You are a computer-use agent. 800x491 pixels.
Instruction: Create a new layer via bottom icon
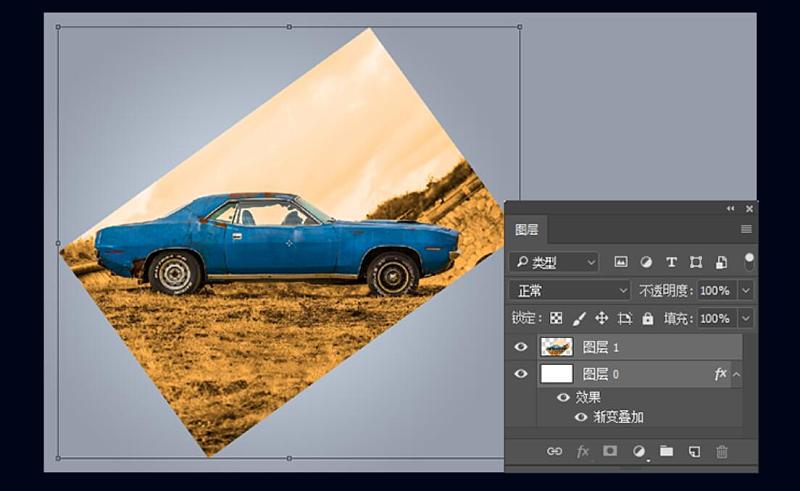[x=694, y=451]
